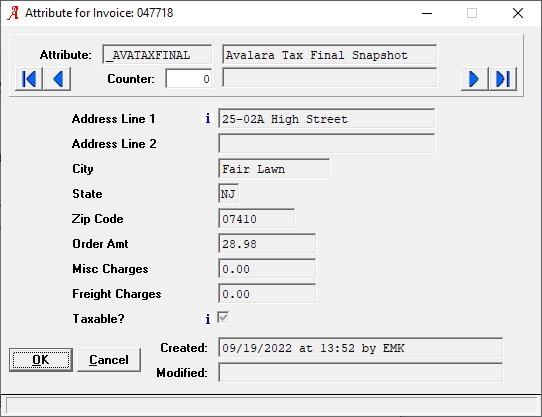Toggle the Taxable checkbox
The width and height of the screenshot is (542, 417).
[223, 317]
